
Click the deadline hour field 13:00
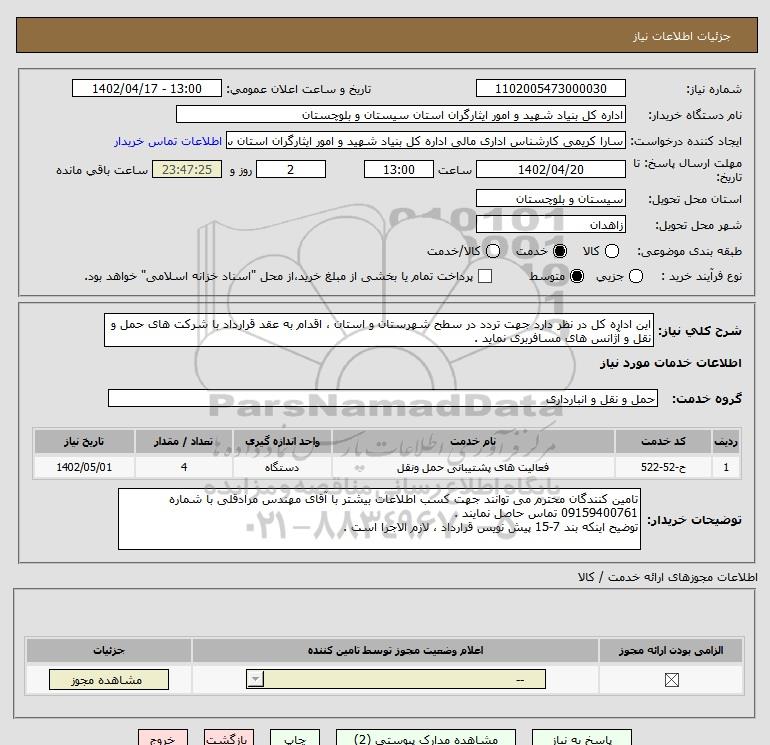(399, 169)
